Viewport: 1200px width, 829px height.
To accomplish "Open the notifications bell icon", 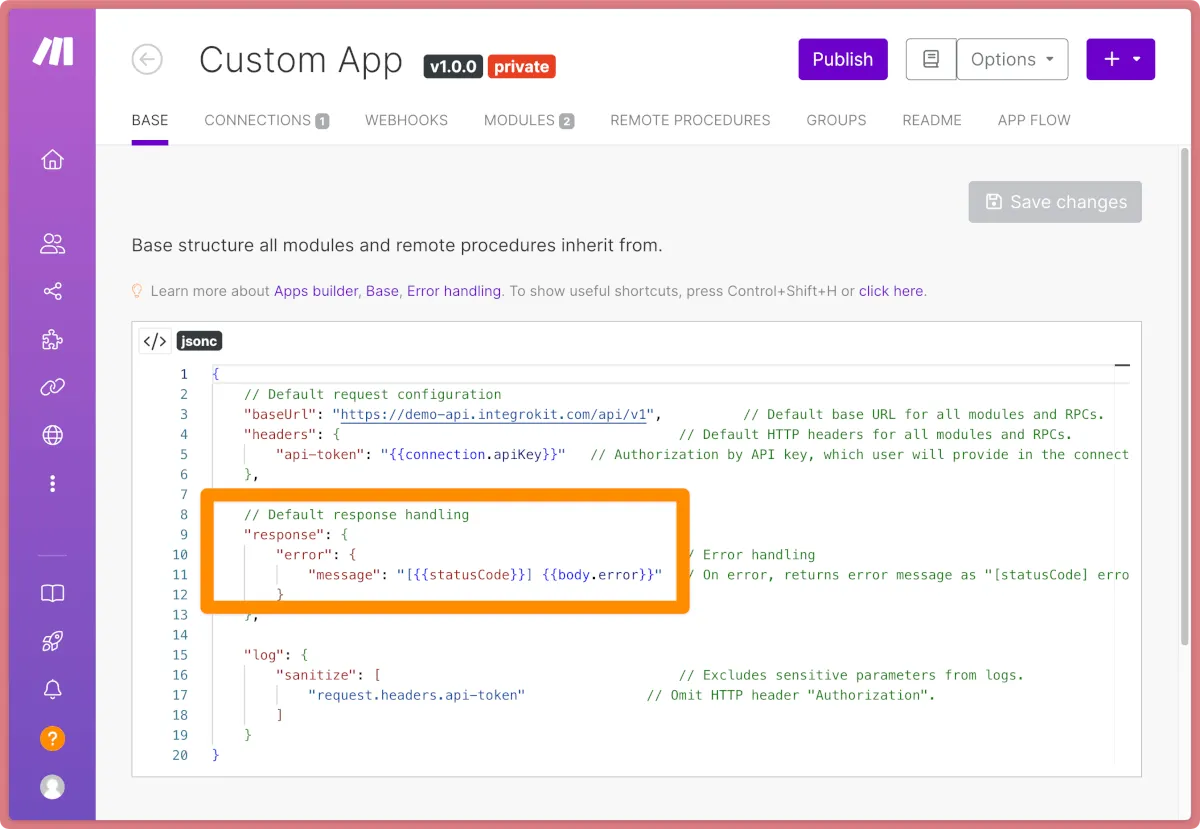I will (x=53, y=690).
